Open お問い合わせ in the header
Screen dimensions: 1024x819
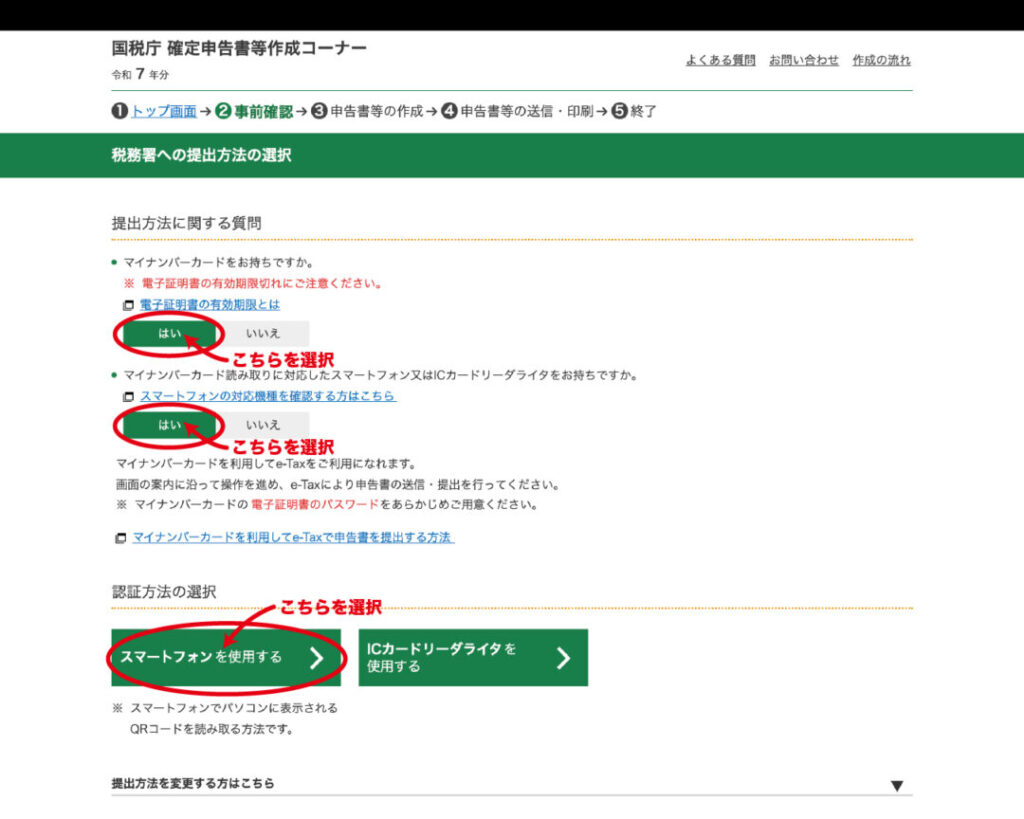point(804,60)
